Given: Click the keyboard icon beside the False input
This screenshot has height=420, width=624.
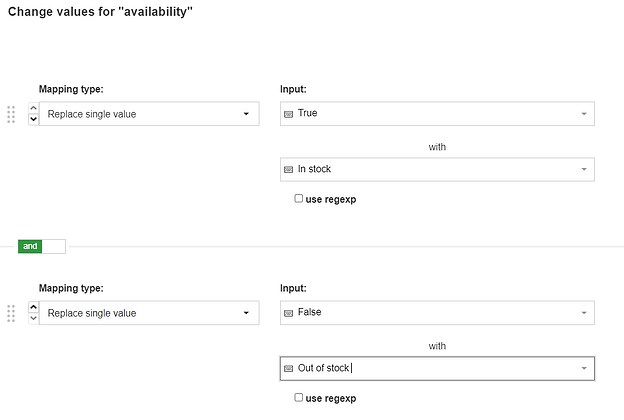Looking at the screenshot, I should coord(290,313).
